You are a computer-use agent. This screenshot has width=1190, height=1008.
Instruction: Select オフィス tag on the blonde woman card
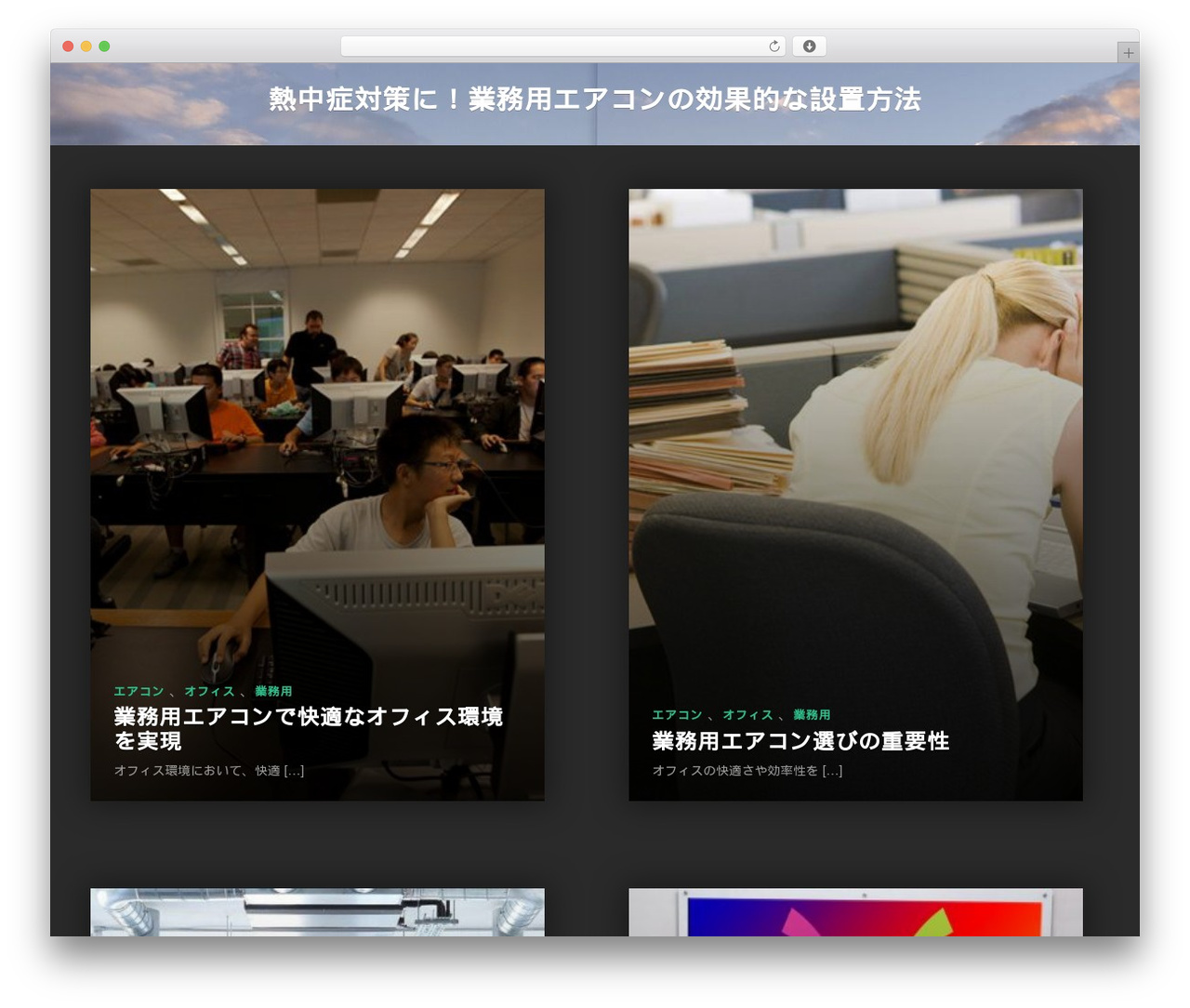point(747,715)
